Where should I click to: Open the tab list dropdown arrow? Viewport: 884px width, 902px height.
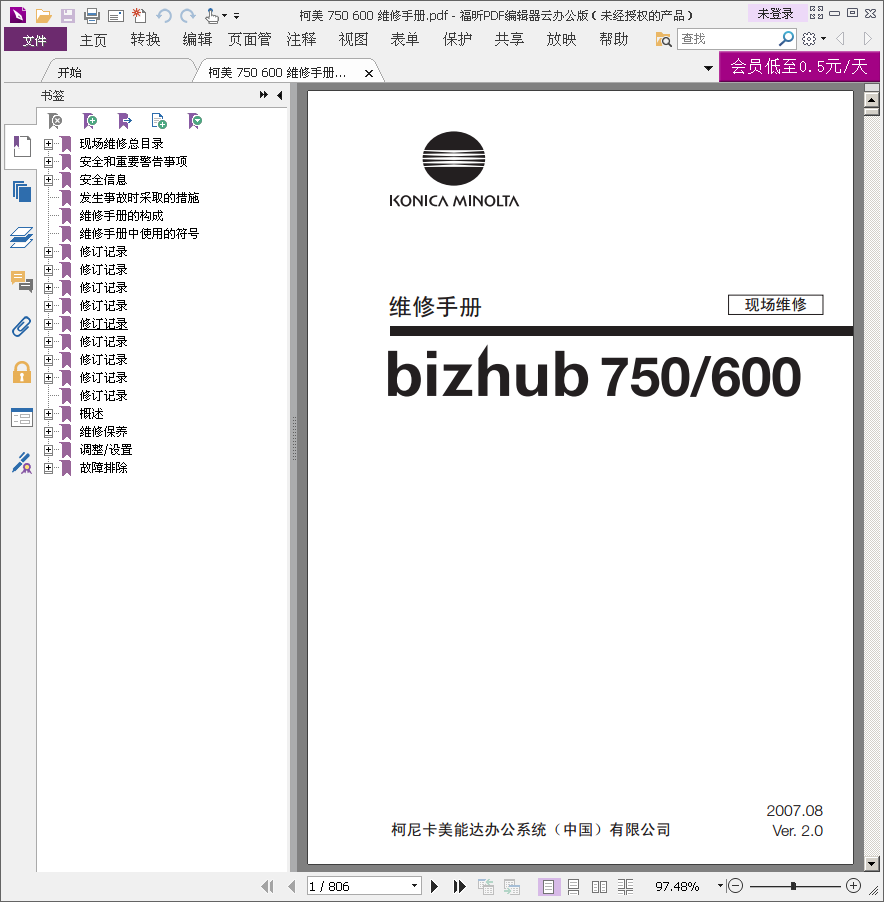(x=709, y=68)
